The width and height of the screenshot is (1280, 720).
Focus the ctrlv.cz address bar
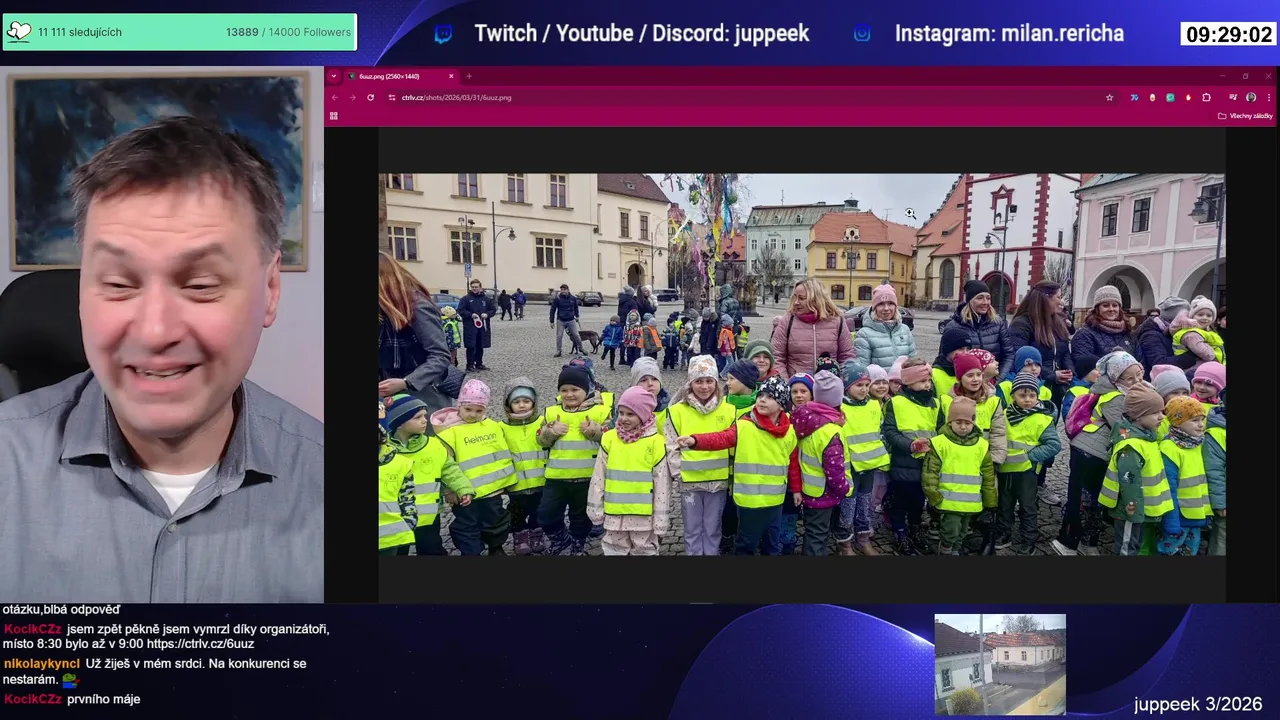click(x=750, y=97)
